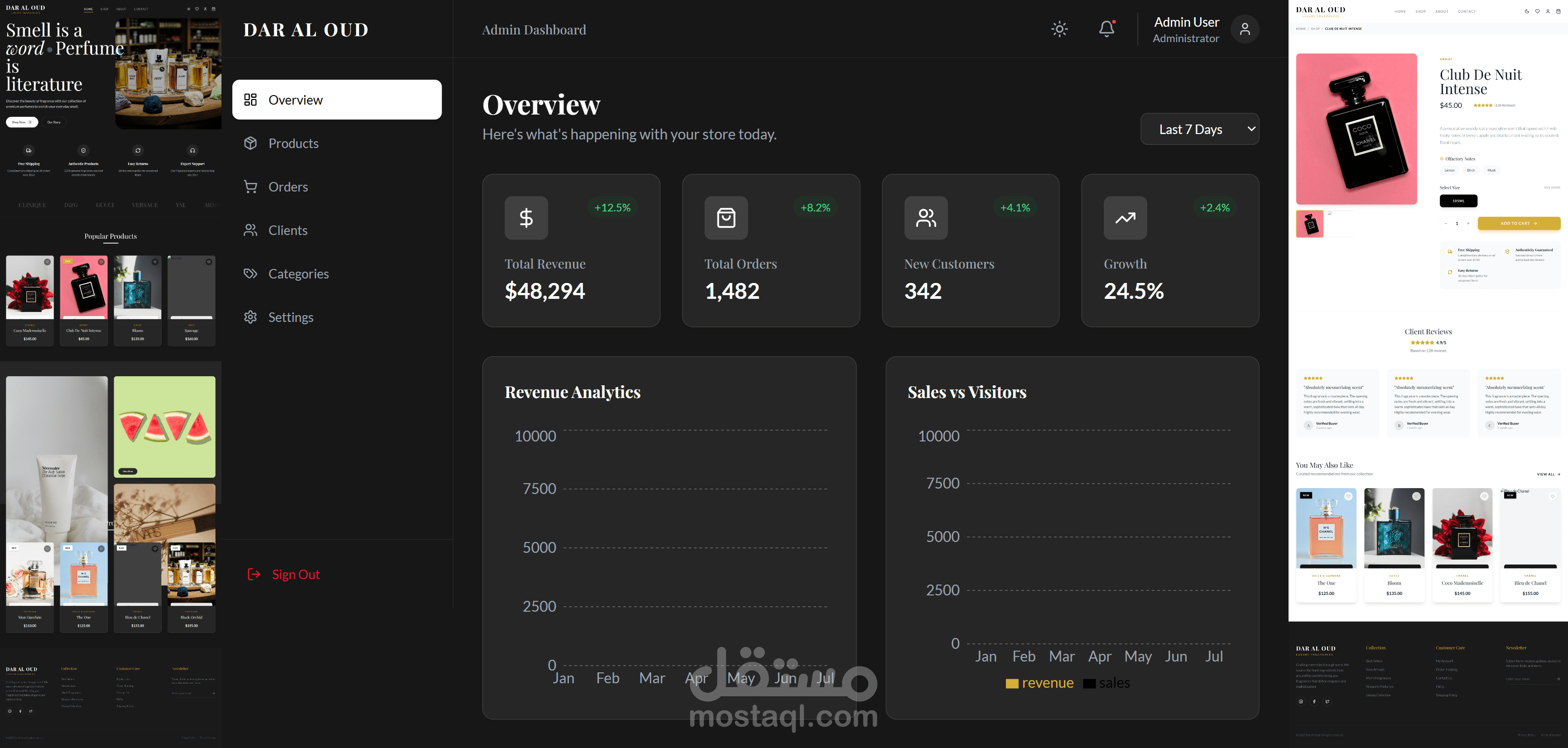Go to Products in the sidebar

(x=293, y=144)
